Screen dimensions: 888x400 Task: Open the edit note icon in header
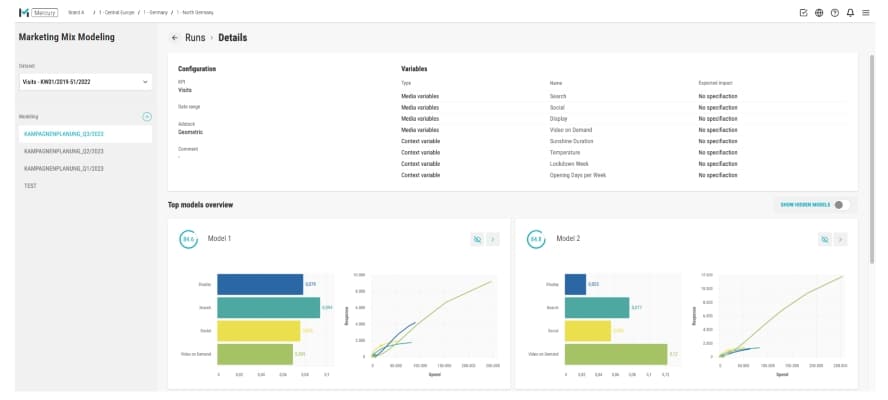[x=803, y=12]
